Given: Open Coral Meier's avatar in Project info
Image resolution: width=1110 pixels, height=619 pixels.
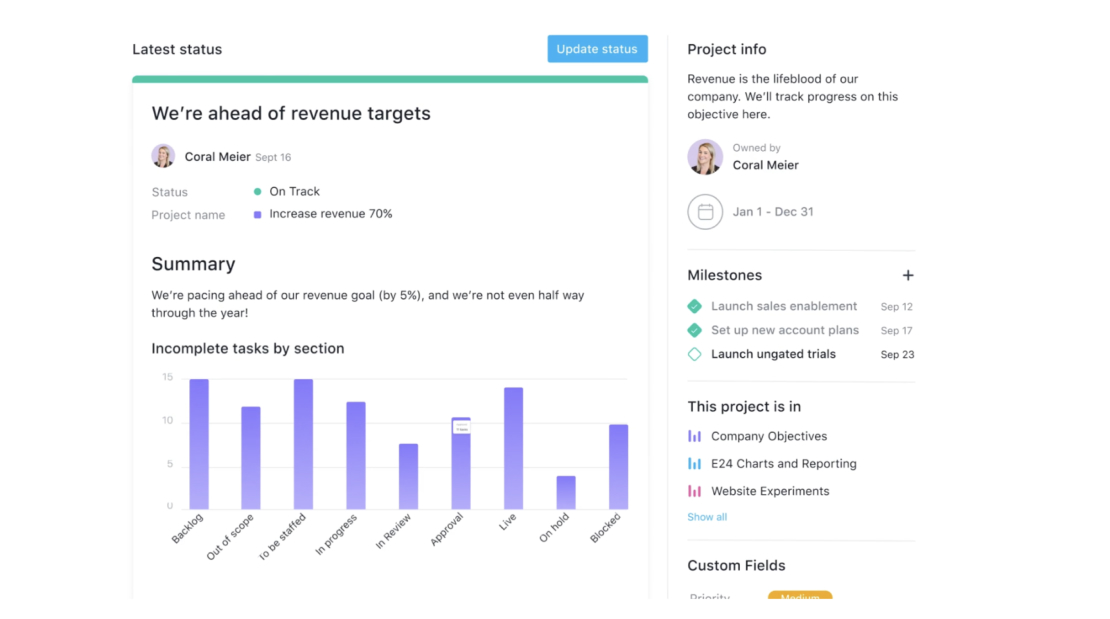Looking at the screenshot, I should [705, 157].
